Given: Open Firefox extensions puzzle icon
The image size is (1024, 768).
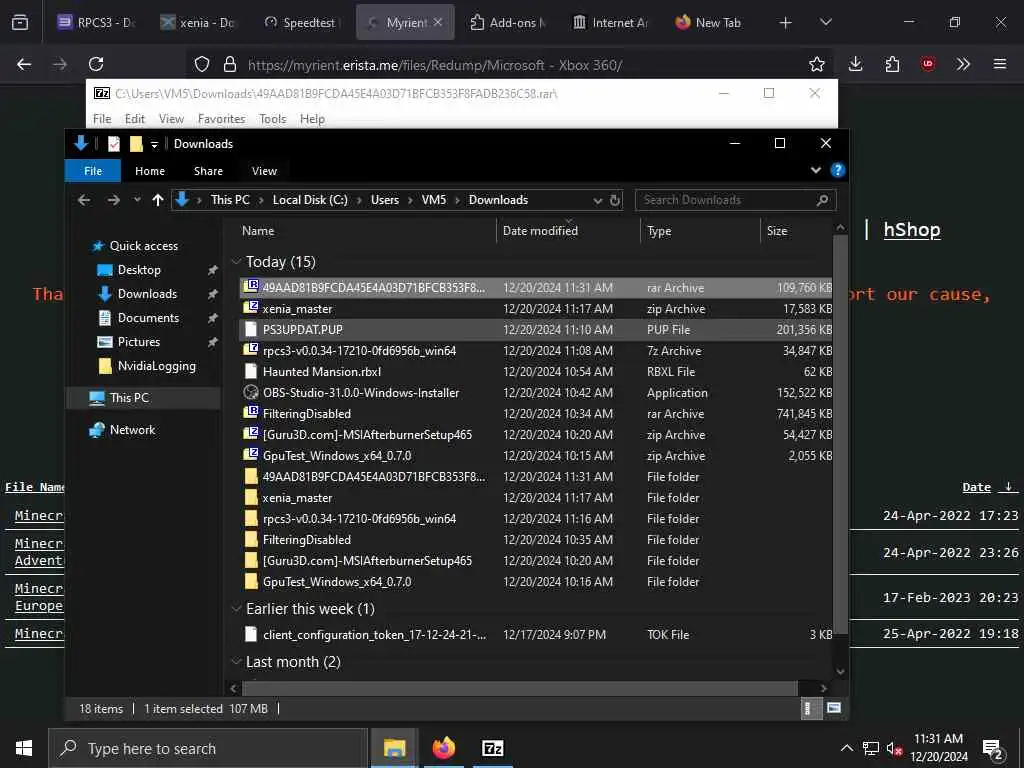Looking at the screenshot, I should point(892,64).
